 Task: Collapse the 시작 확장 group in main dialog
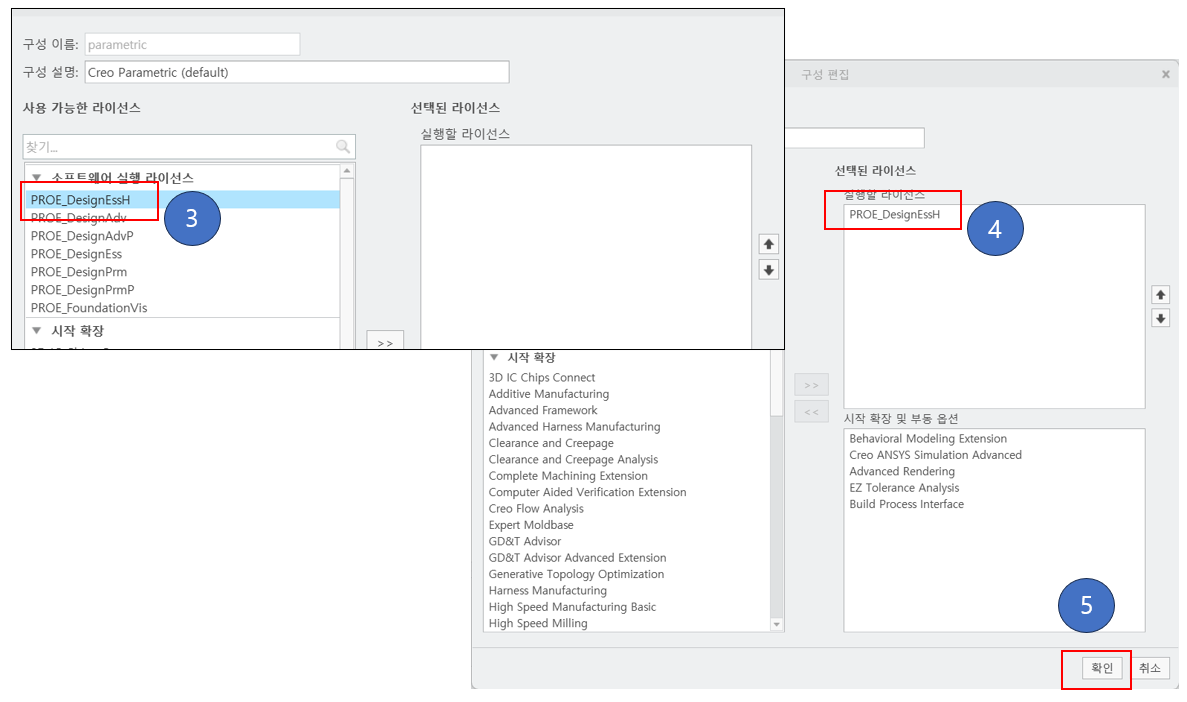[x=494, y=357]
